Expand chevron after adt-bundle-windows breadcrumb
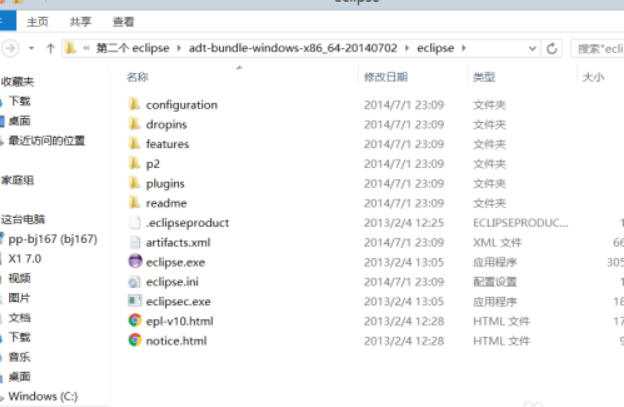Viewport: 624px width, 407px height. point(407,48)
